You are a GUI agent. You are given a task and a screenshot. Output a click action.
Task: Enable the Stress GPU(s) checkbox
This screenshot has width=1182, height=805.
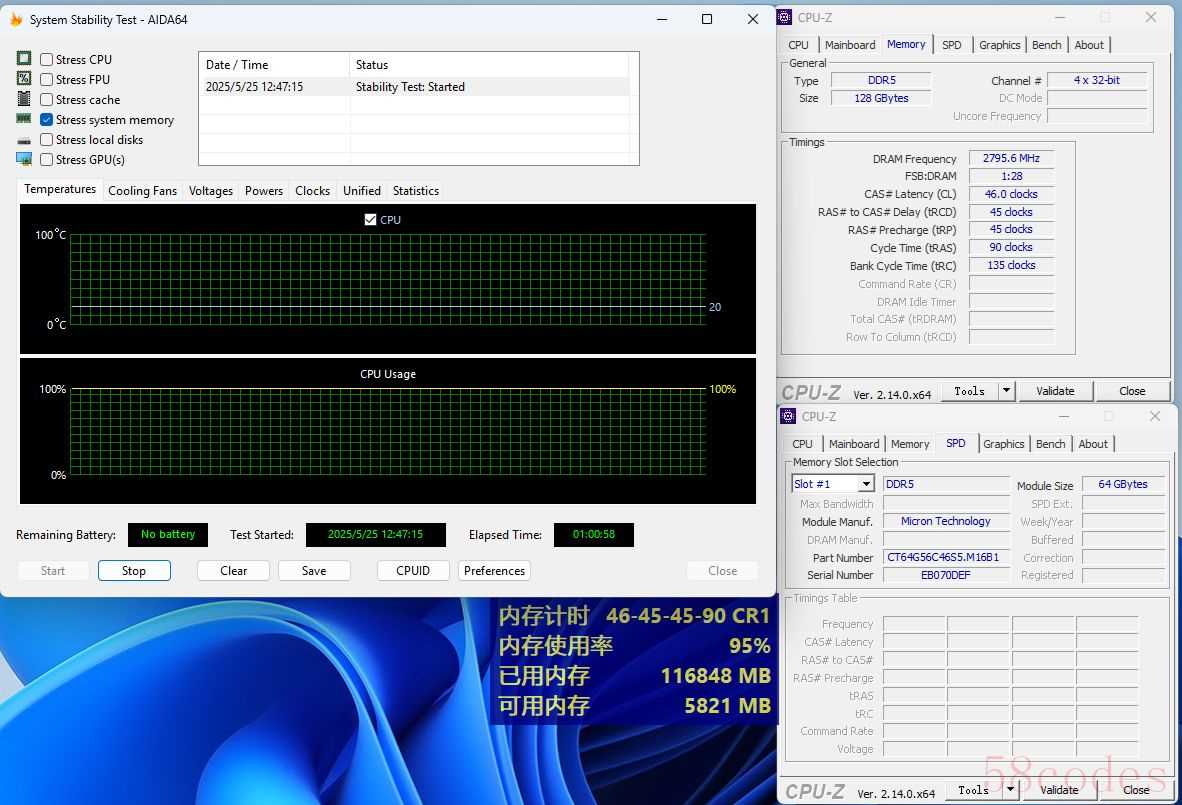click(x=47, y=160)
